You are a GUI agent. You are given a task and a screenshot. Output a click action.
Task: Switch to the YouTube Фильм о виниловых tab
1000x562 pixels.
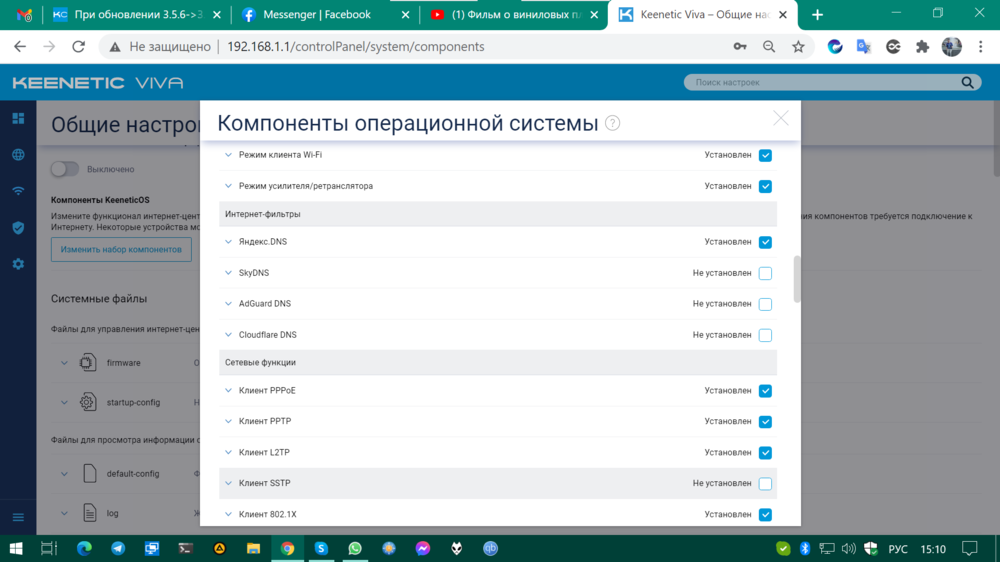(513, 15)
